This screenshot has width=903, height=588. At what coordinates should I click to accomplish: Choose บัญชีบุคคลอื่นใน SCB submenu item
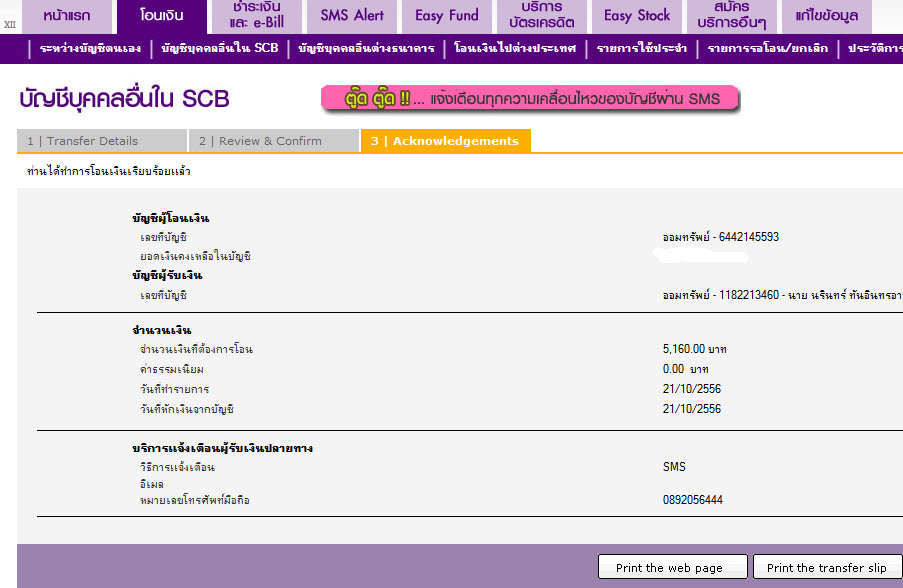(219, 48)
